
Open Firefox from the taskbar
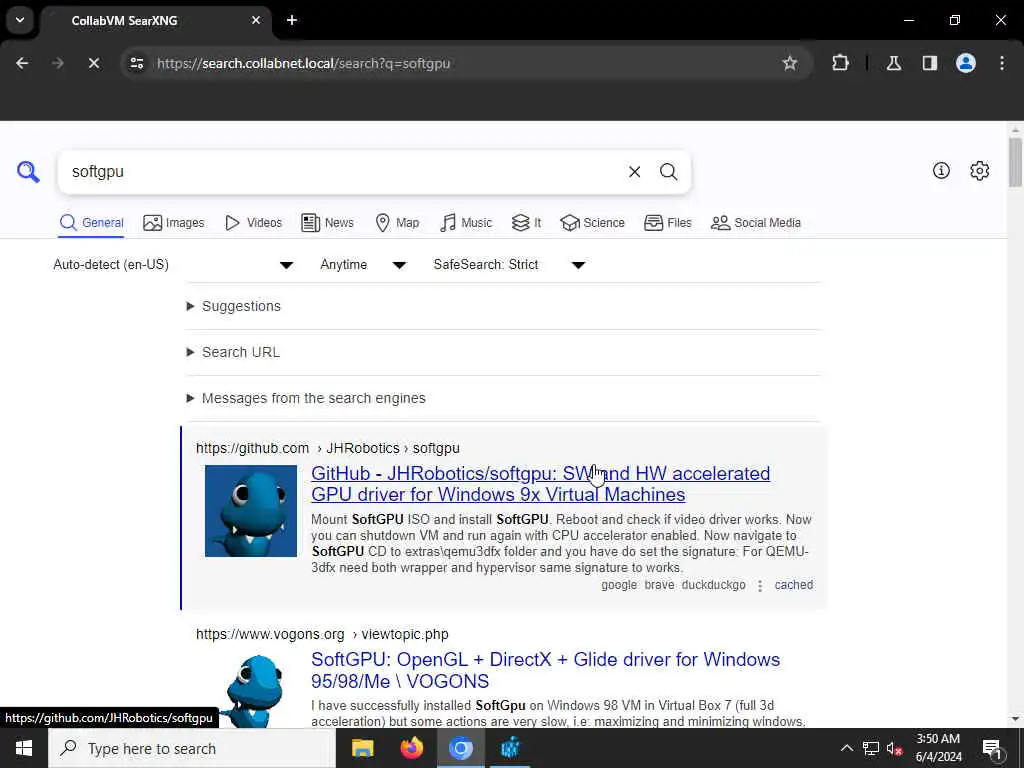point(411,748)
